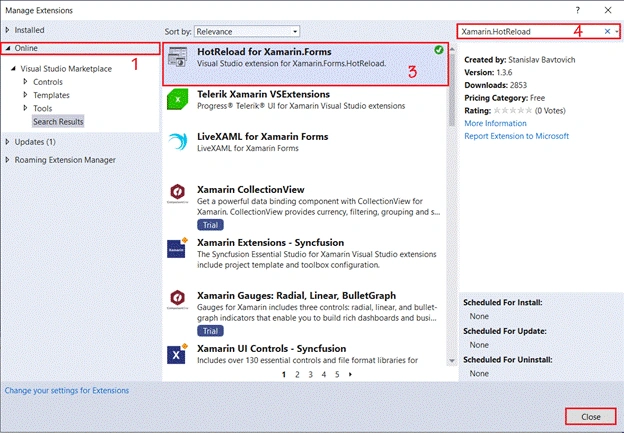Click the Scheduled For Update heading
624x433 pixels.
(505, 331)
